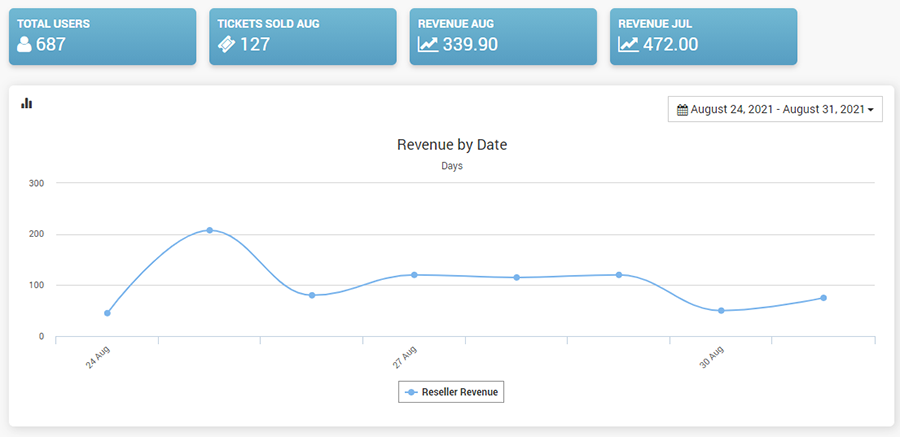Click the line chart icon in Revenue Aug card
The image size is (900, 437).
click(x=427, y=44)
